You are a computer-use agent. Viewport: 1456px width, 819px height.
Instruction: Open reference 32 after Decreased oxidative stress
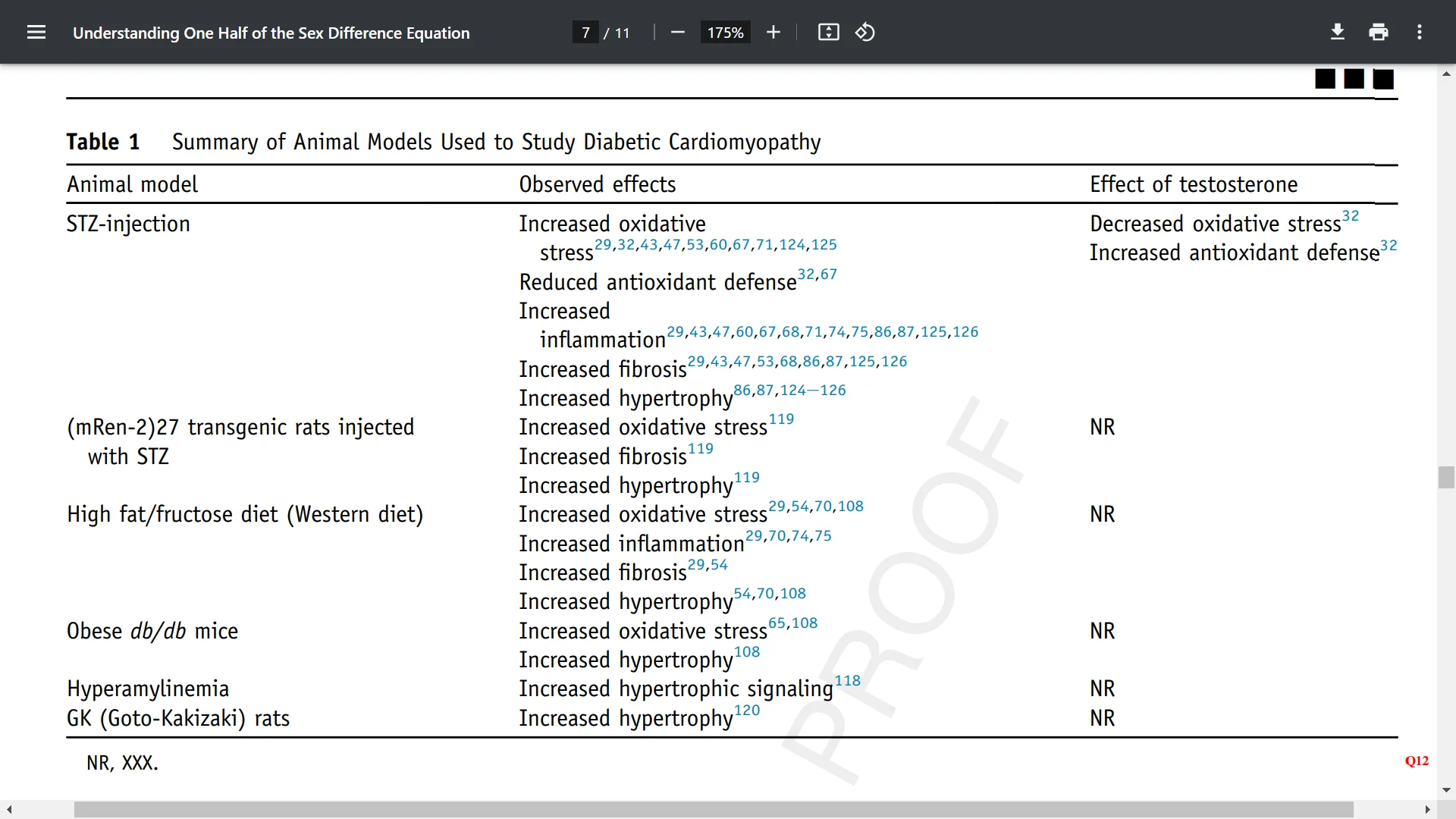(x=1351, y=216)
